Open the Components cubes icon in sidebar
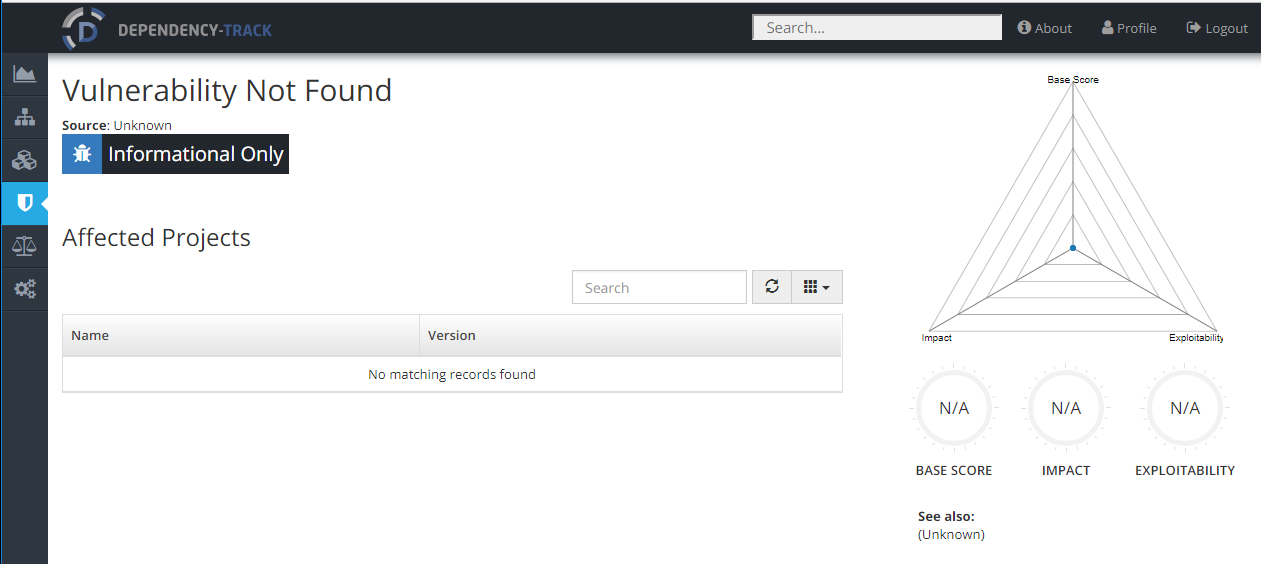Screen dimensions: 1261x564 tap(24, 160)
